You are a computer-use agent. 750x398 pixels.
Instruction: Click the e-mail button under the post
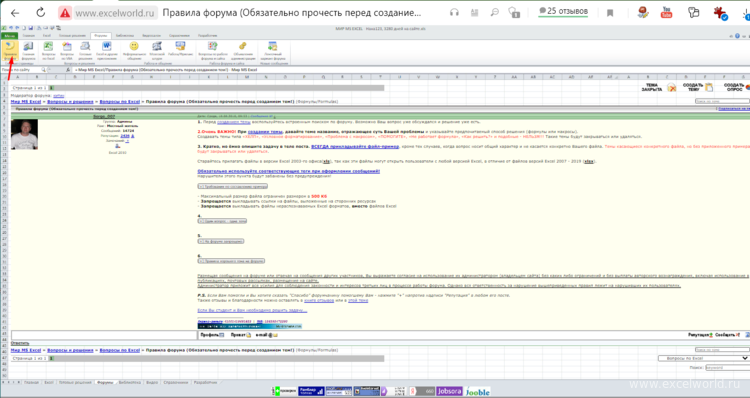tap(266, 335)
